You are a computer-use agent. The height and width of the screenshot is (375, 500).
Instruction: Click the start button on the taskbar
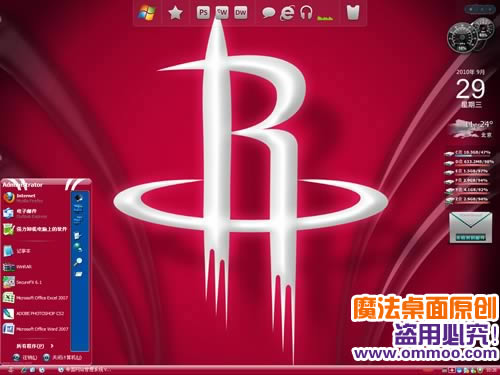tap(11, 370)
